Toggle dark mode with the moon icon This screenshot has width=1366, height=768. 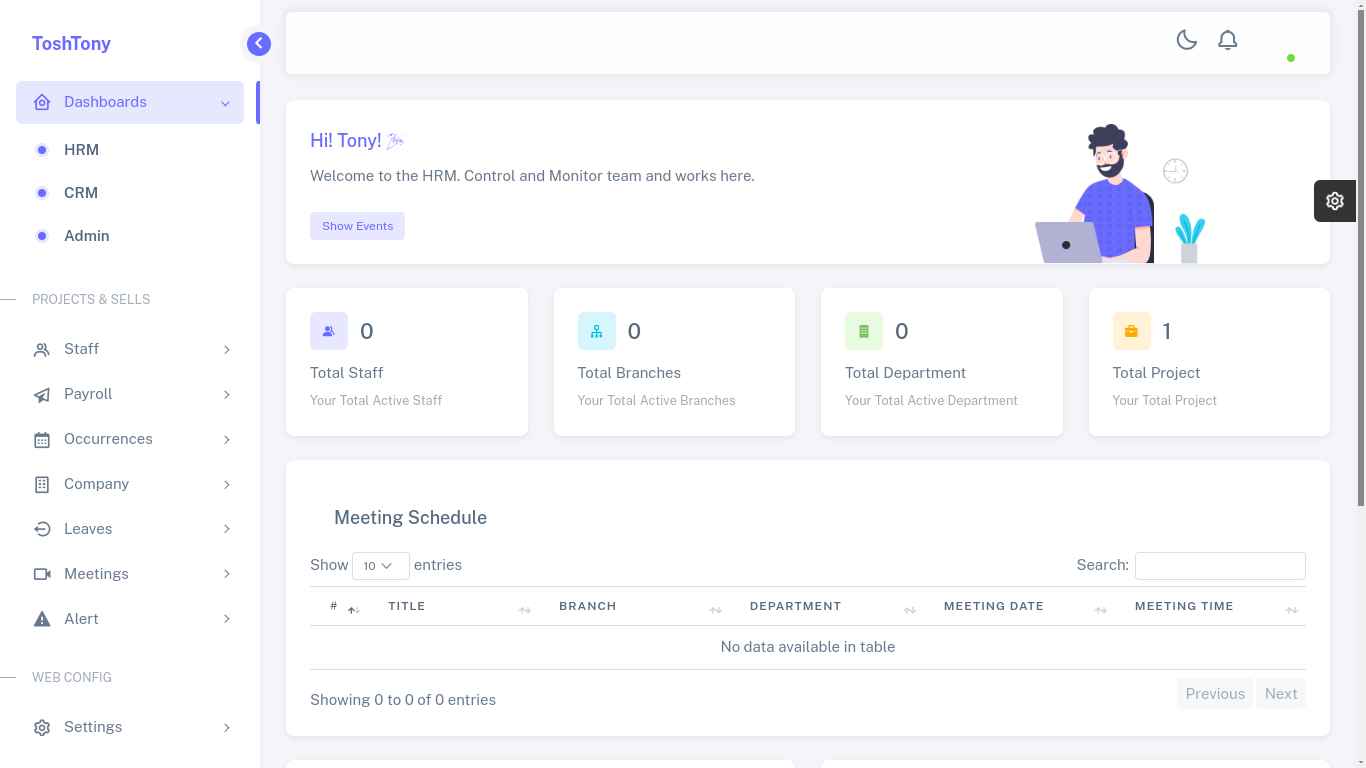[1186, 40]
